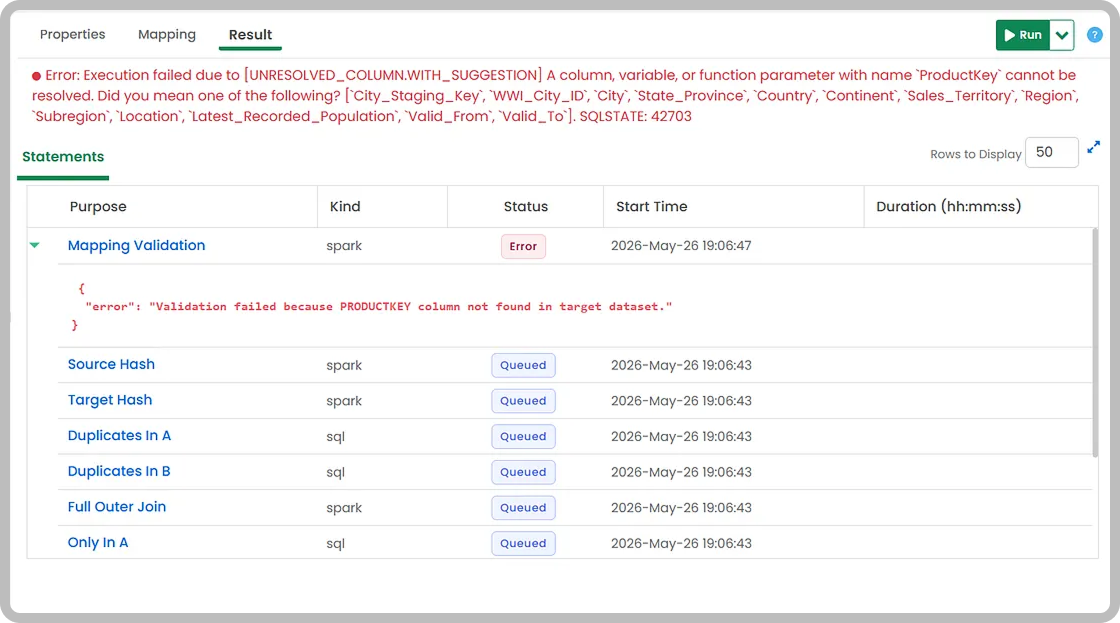The image size is (1120, 623).
Task: Click the red error indicator dot
Action: (x=36, y=76)
